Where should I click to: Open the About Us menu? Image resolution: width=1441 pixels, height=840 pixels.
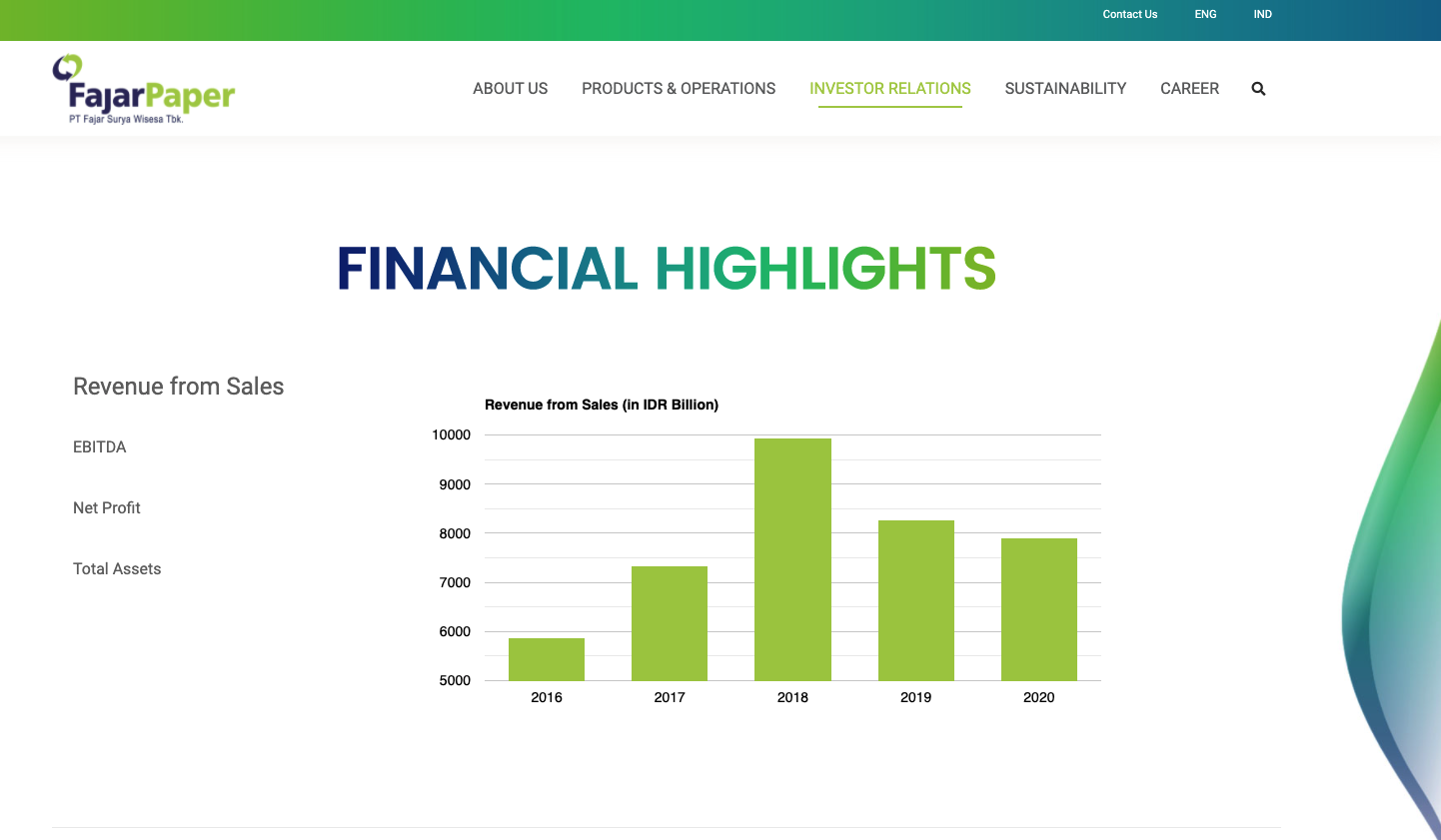pyautogui.click(x=510, y=89)
